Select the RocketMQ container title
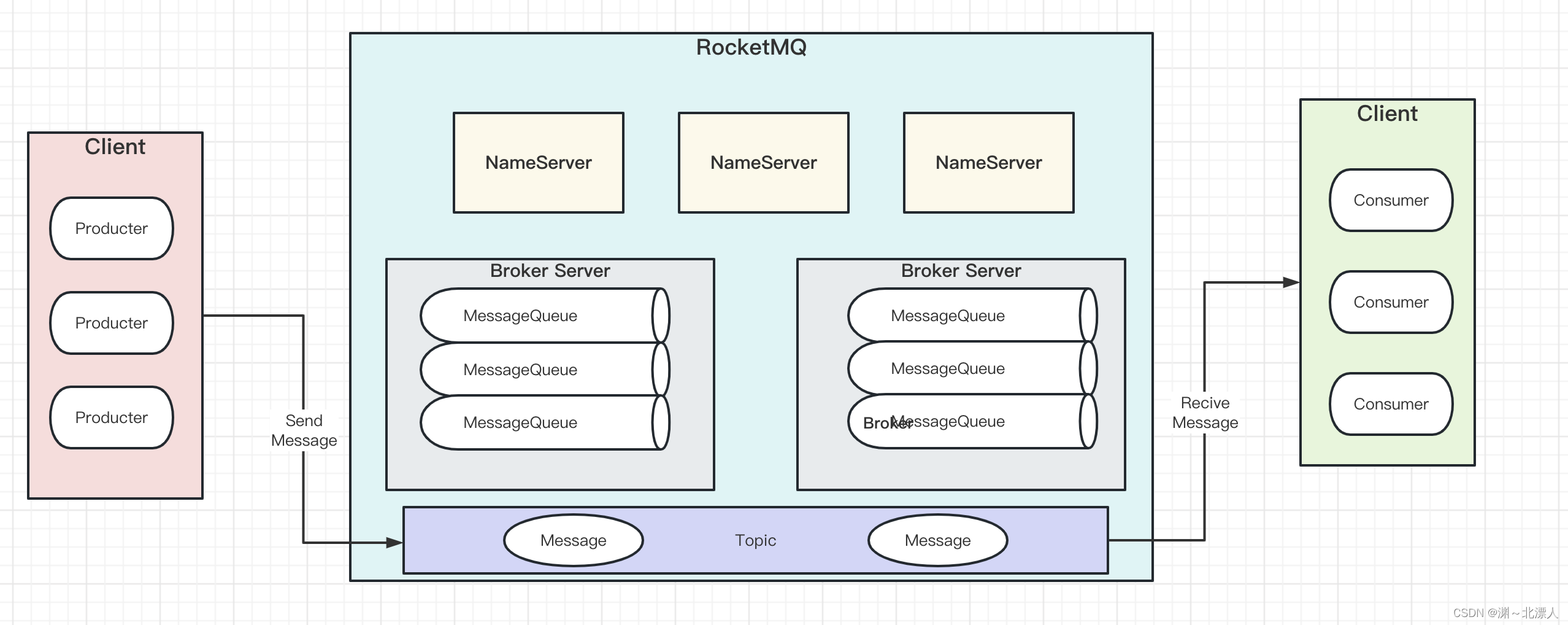Viewport: 1568px width, 625px height. (751, 47)
